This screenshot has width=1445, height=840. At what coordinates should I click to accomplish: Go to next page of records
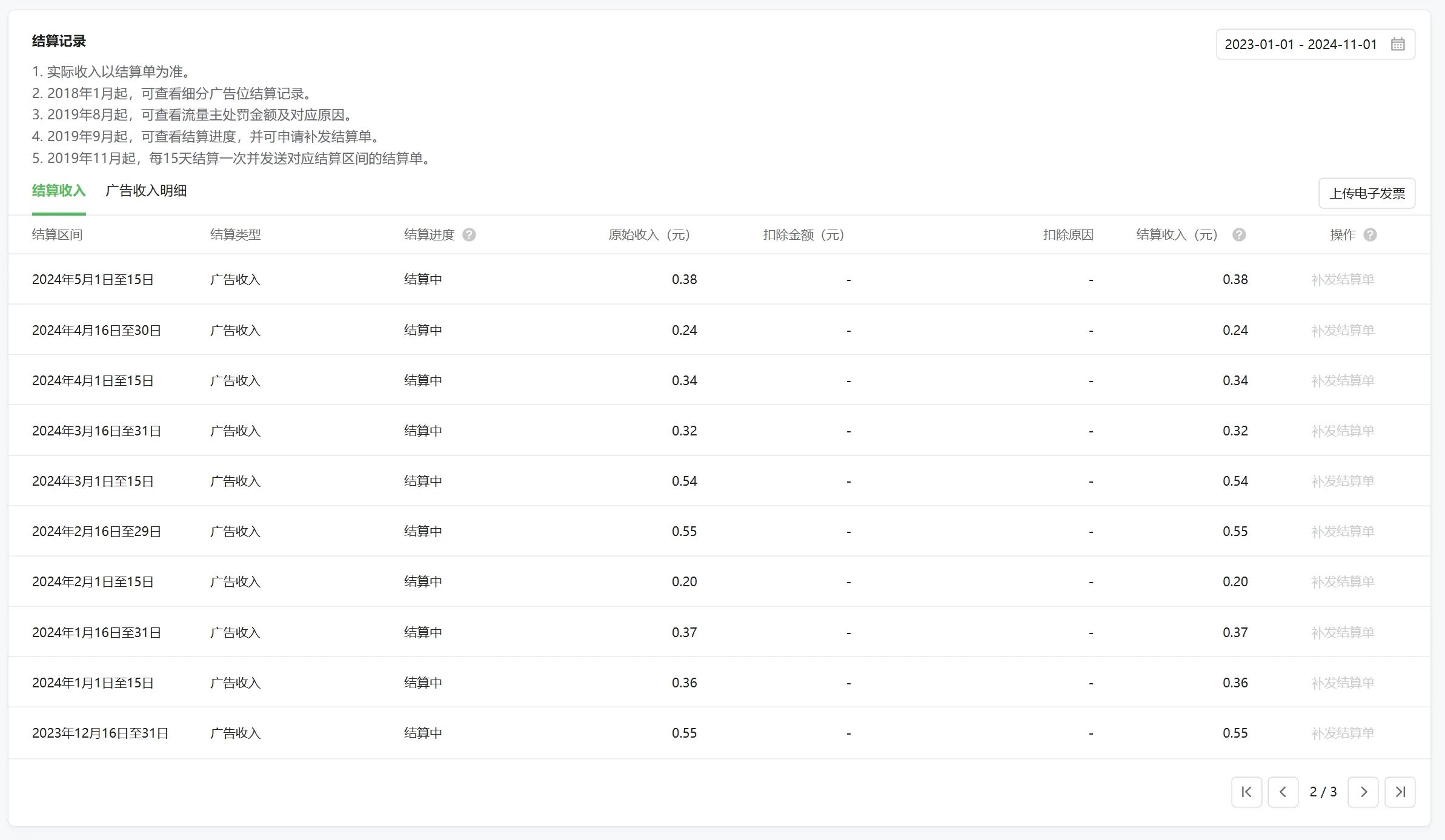tap(1363, 792)
